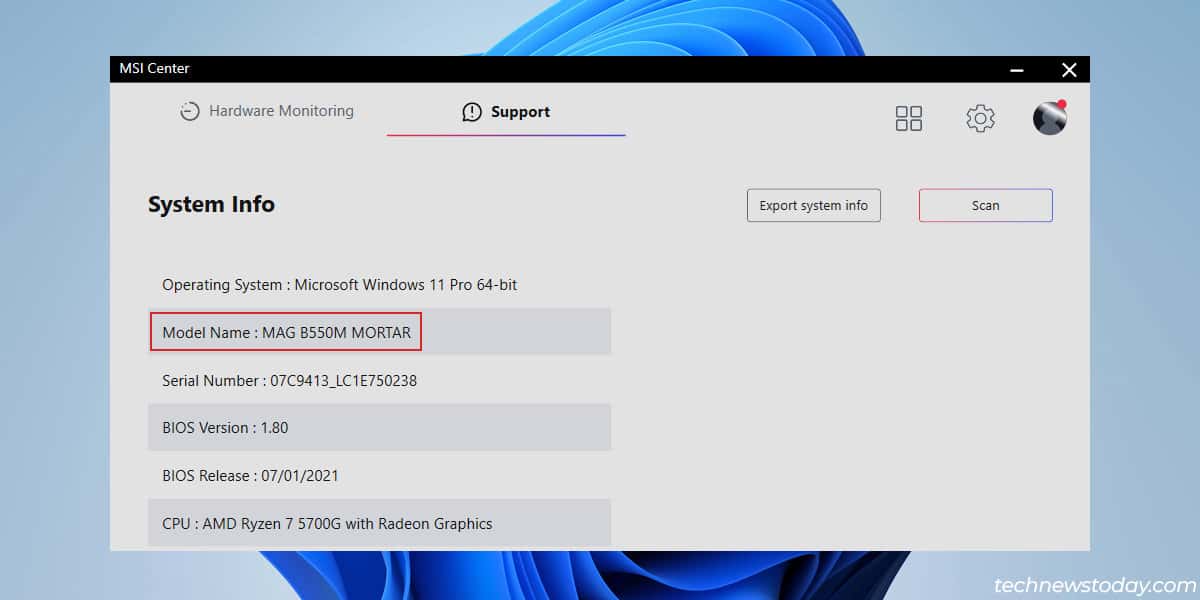
Task: Click the CPU AMD Ryzen 7 row
Action: click(x=327, y=523)
